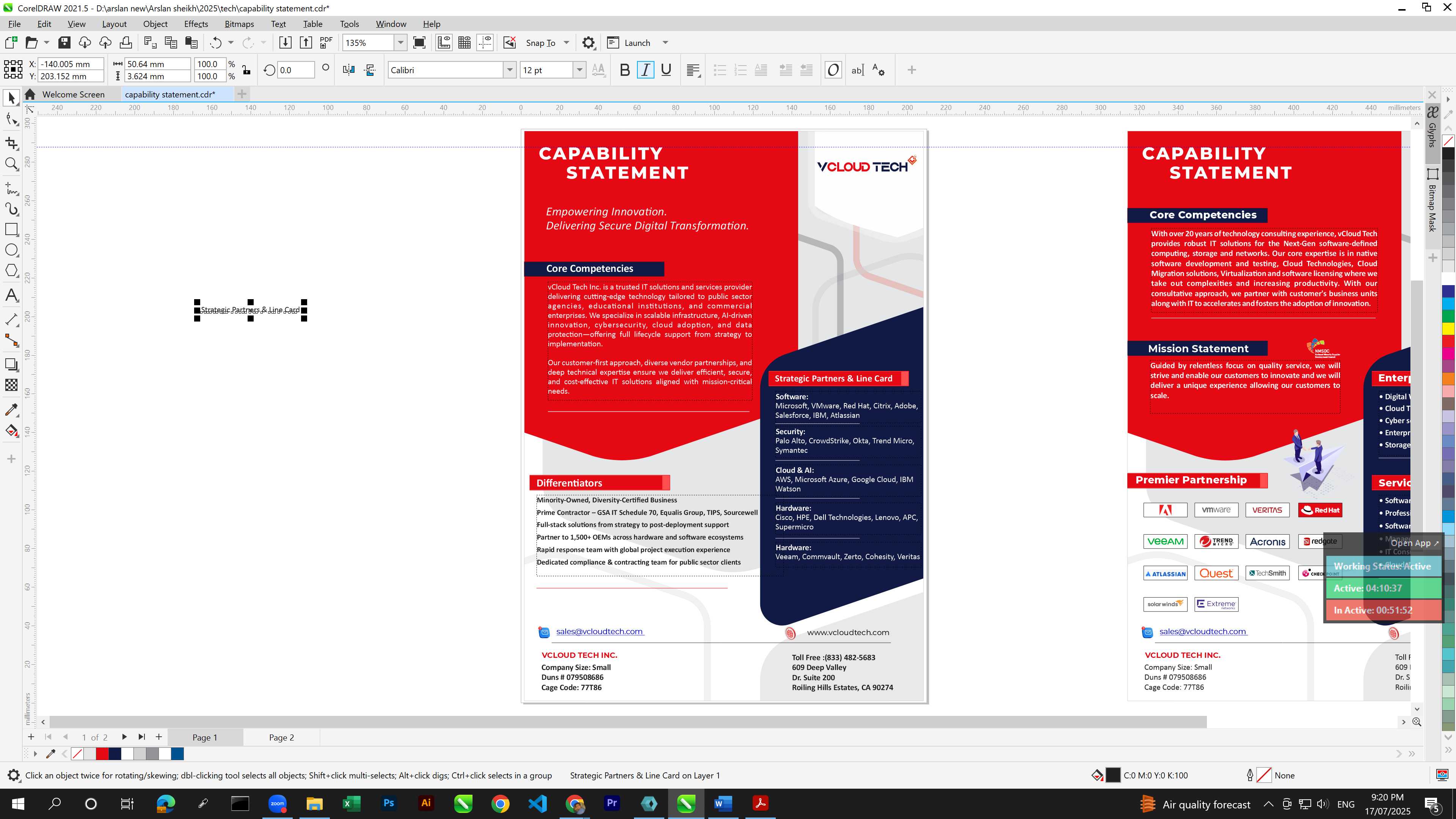Open the Bitmap Mask docker tab
The width and height of the screenshot is (1456, 819).
pos(1432,200)
